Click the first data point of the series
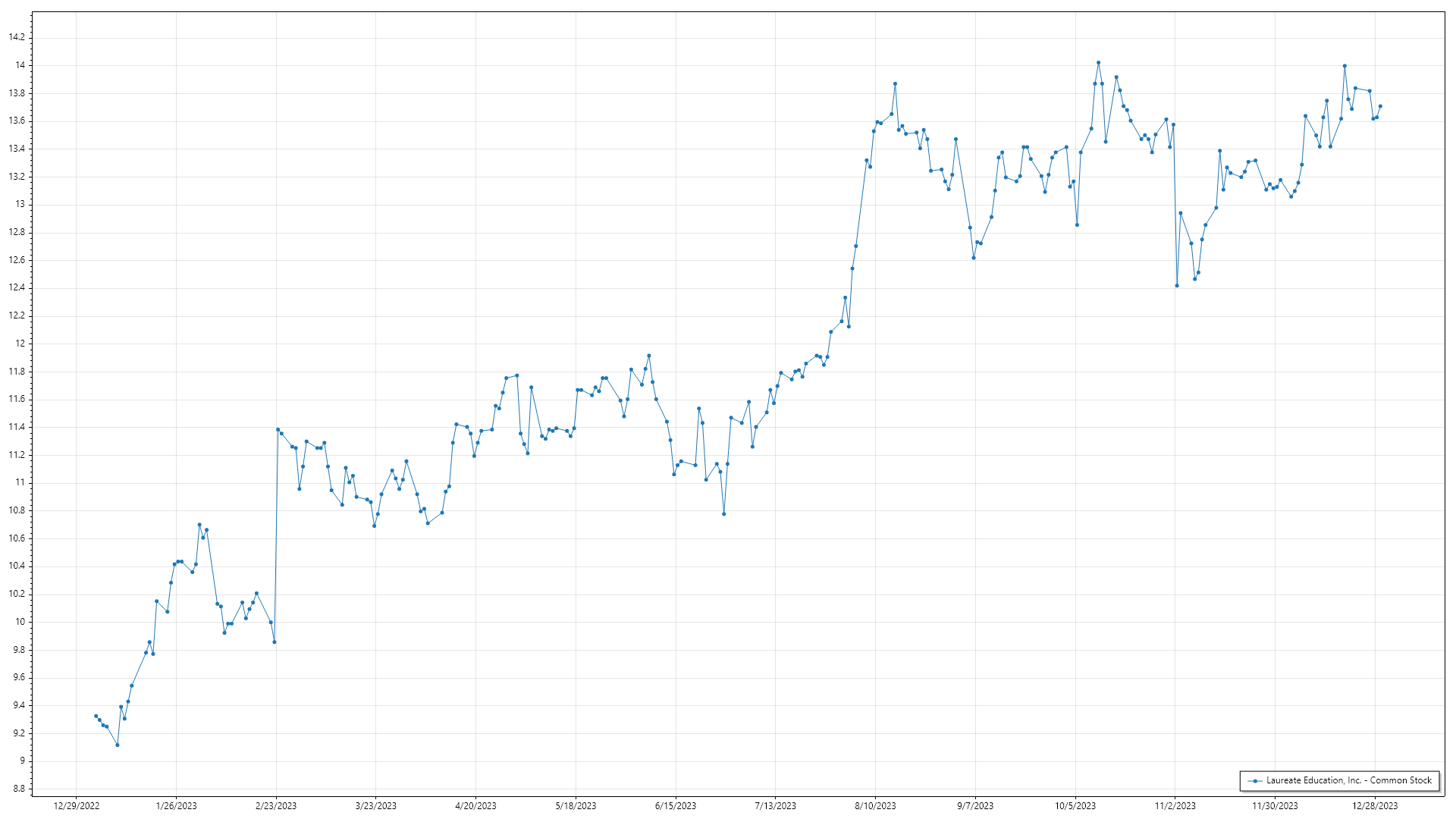1456x819 pixels. (96, 716)
